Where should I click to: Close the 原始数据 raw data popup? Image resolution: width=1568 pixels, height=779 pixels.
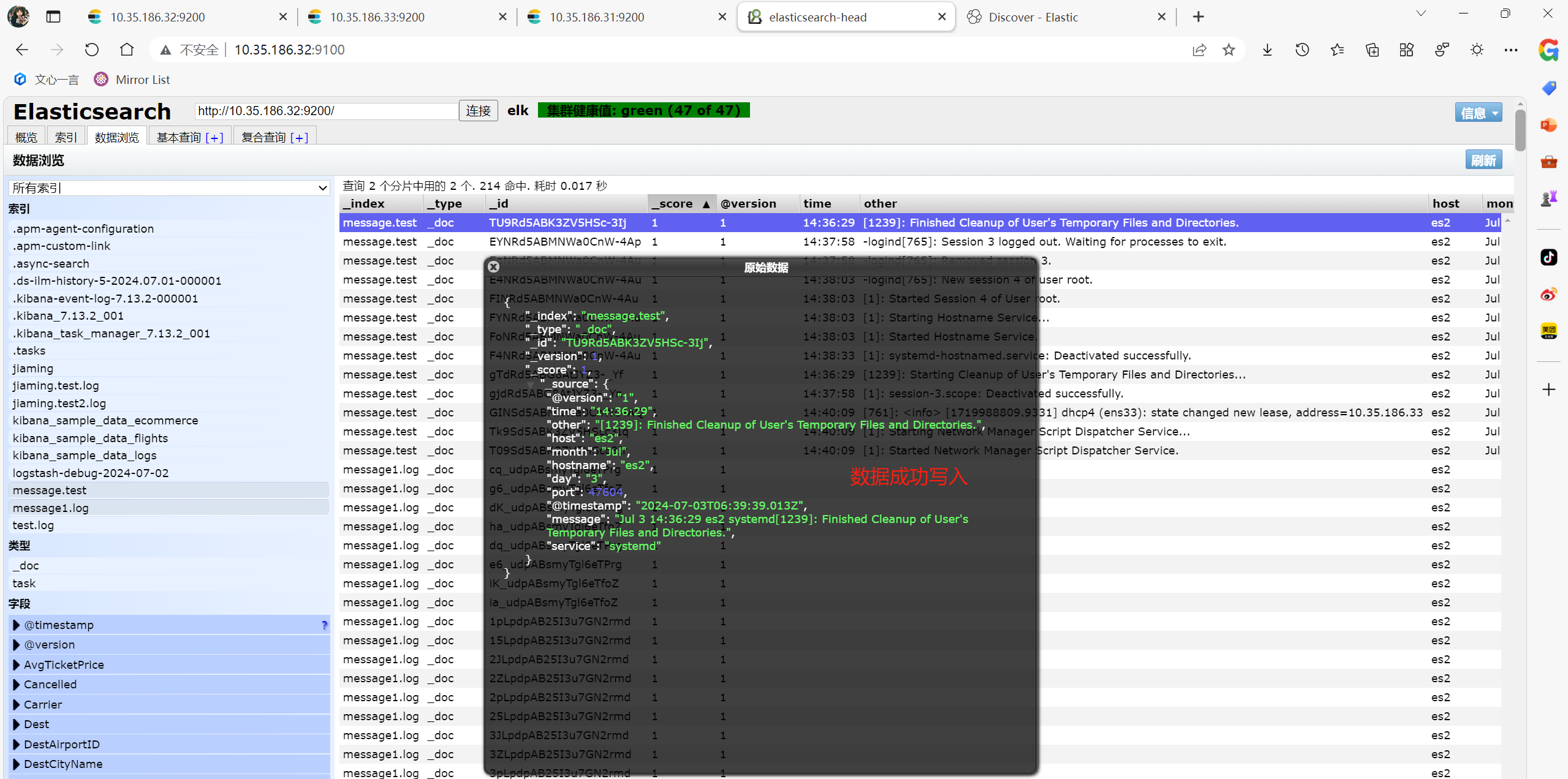[493, 266]
